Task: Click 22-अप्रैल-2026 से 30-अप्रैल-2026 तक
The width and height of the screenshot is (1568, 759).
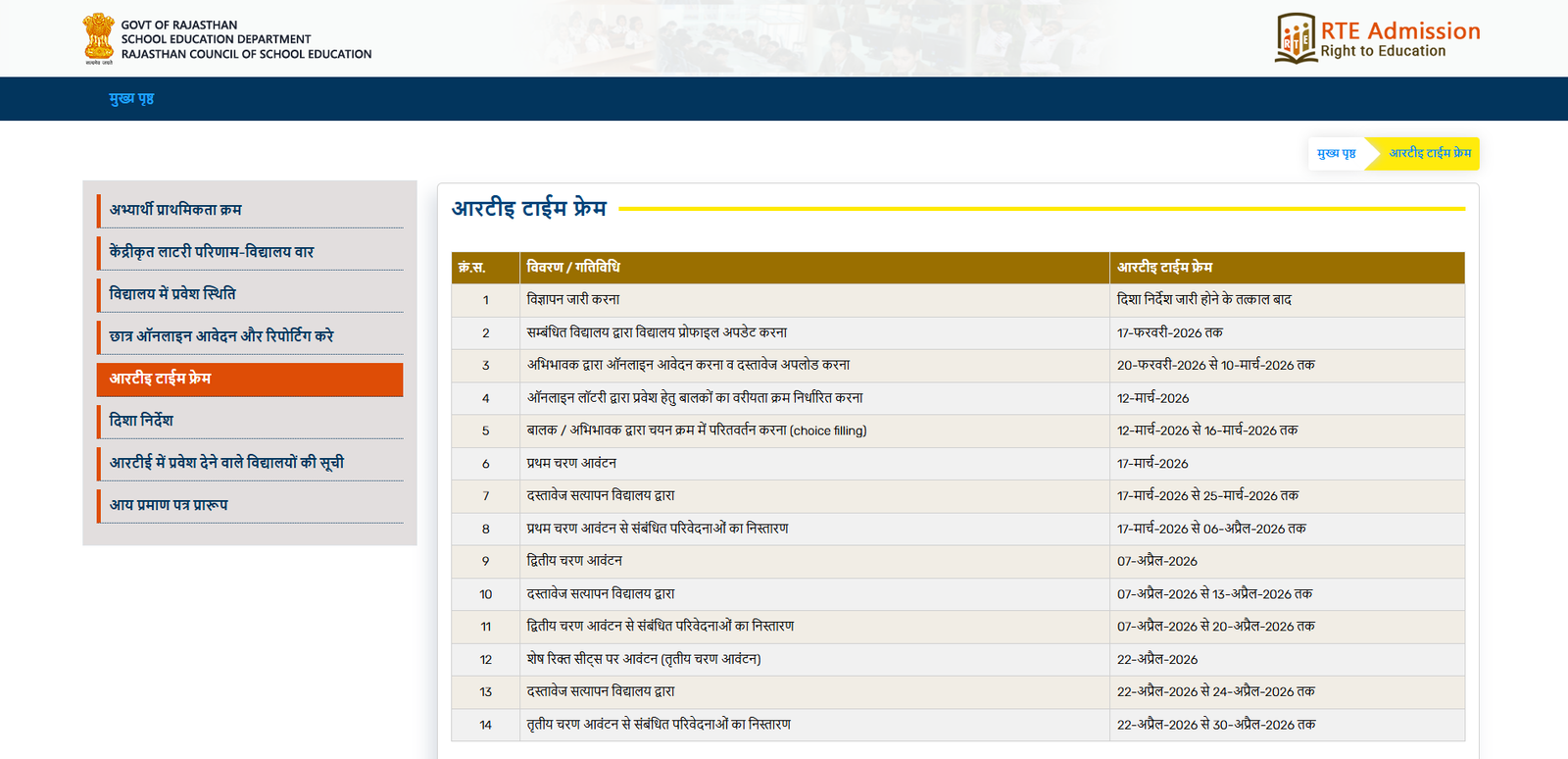Action: pyautogui.click(x=1216, y=725)
